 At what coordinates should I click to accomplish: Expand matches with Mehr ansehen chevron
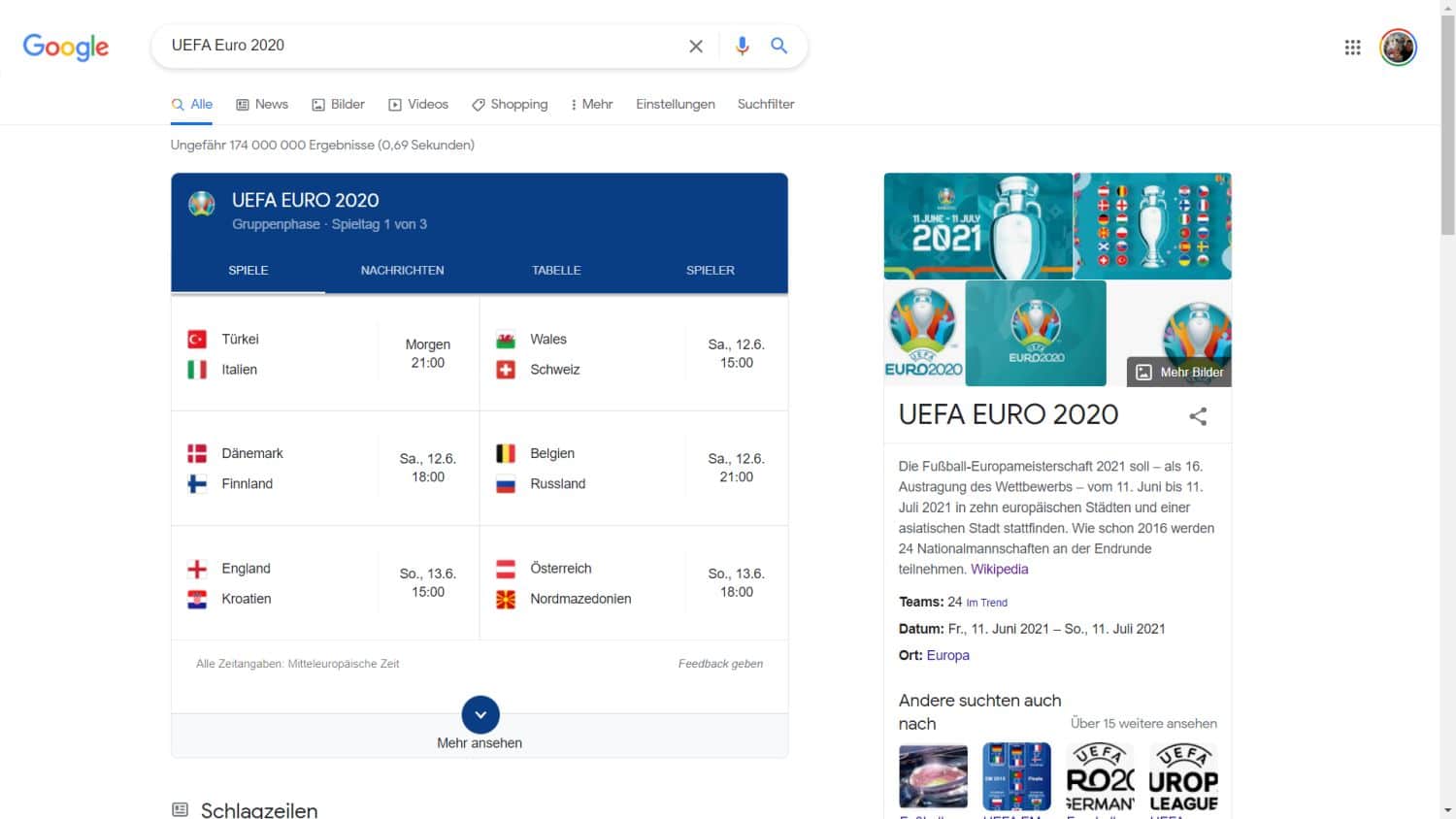pyautogui.click(x=480, y=715)
